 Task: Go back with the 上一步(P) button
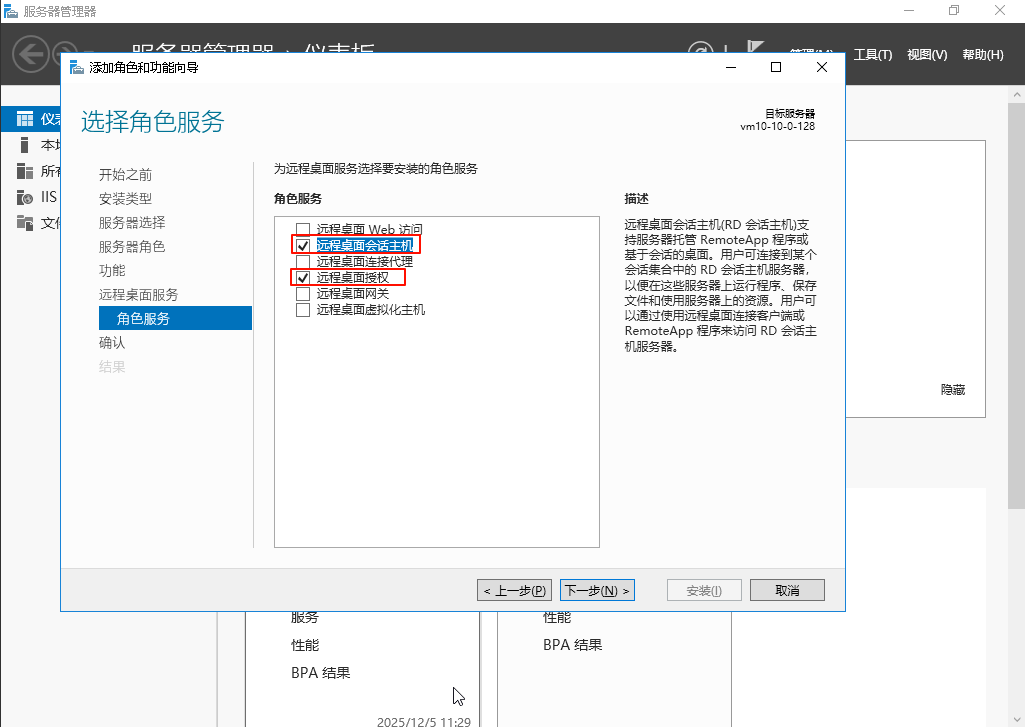coord(514,590)
